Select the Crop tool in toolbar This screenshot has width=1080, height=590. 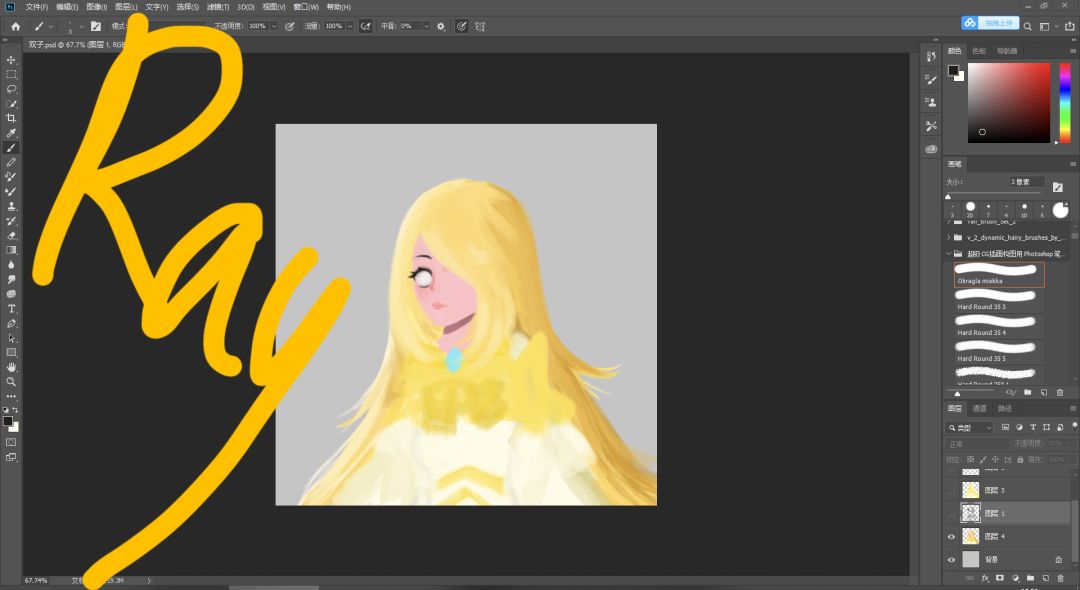(x=11, y=118)
